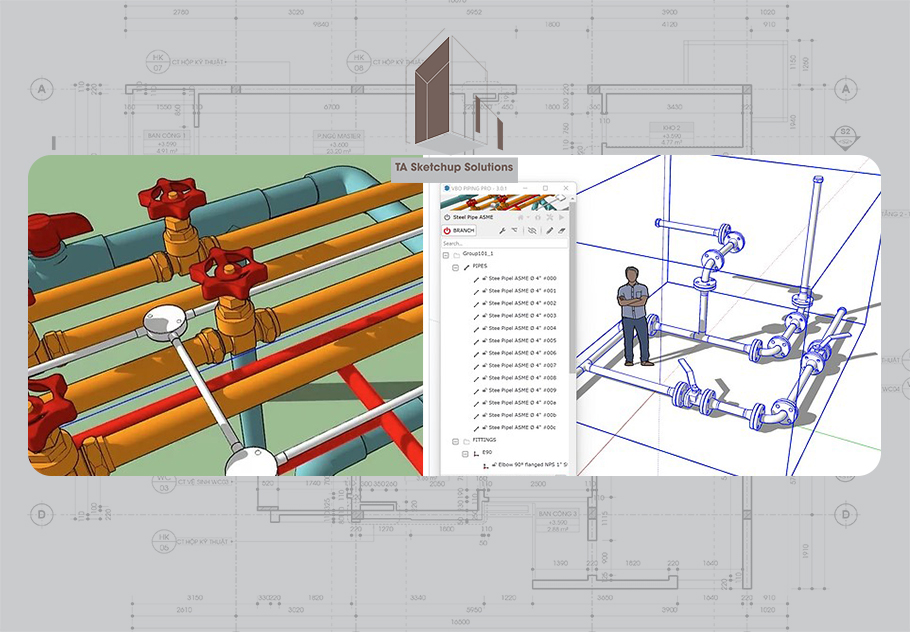Image resolution: width=910 pixels, height=632 pixels.
Task: Click the pipe icon of row #004
Action: (x=476, y=328)
